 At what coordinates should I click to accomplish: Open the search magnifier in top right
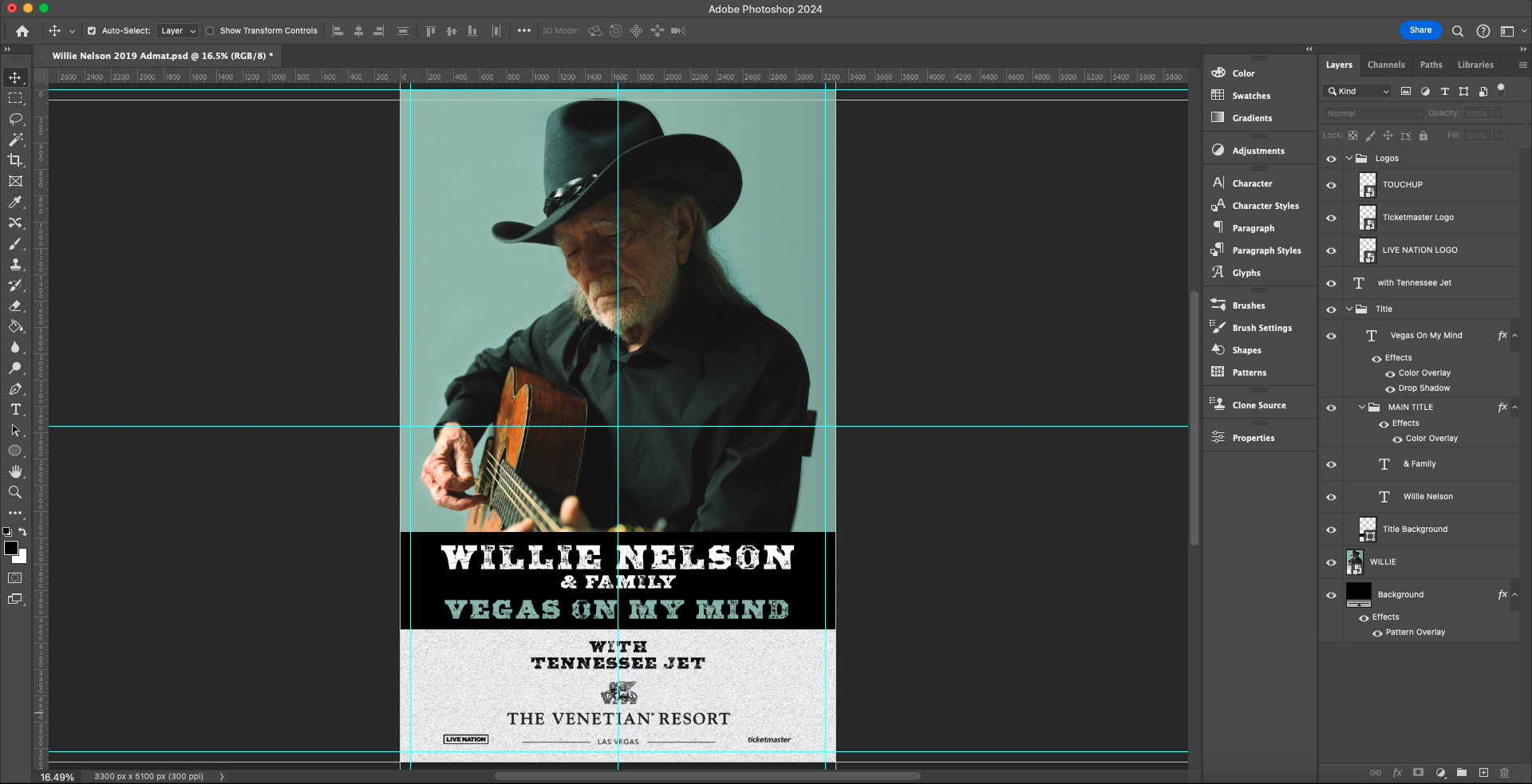click(1458, 31)
